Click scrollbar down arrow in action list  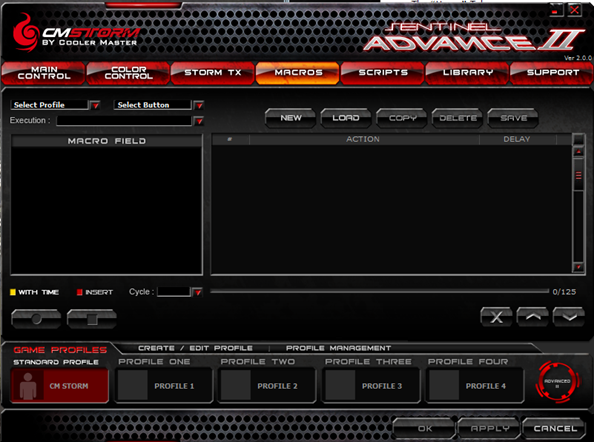[578, 267]
